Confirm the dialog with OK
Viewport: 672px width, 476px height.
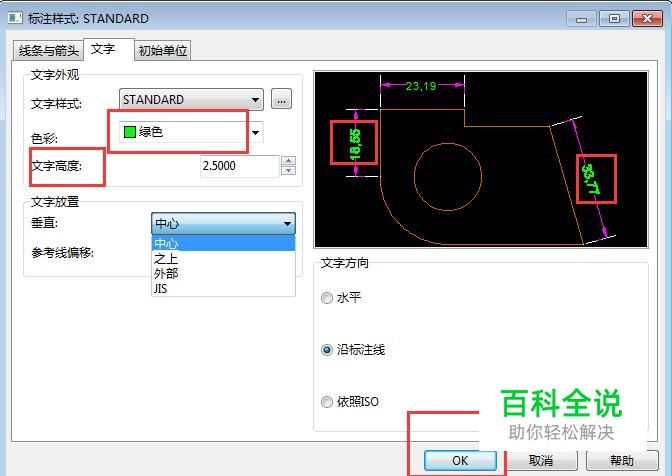(460, 461)
